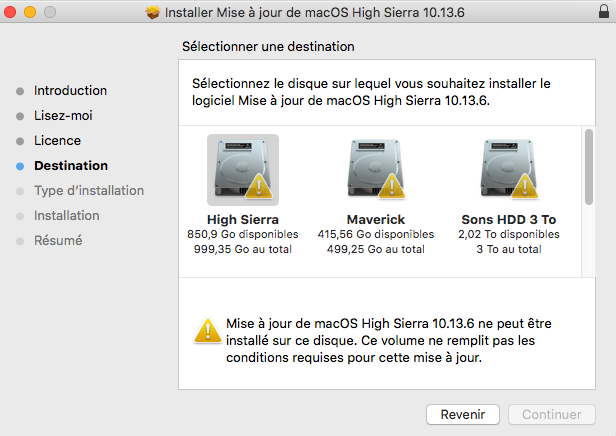Open the Lisez-moi step
This screenshot has height=436, width=616.
click(64, 116)
